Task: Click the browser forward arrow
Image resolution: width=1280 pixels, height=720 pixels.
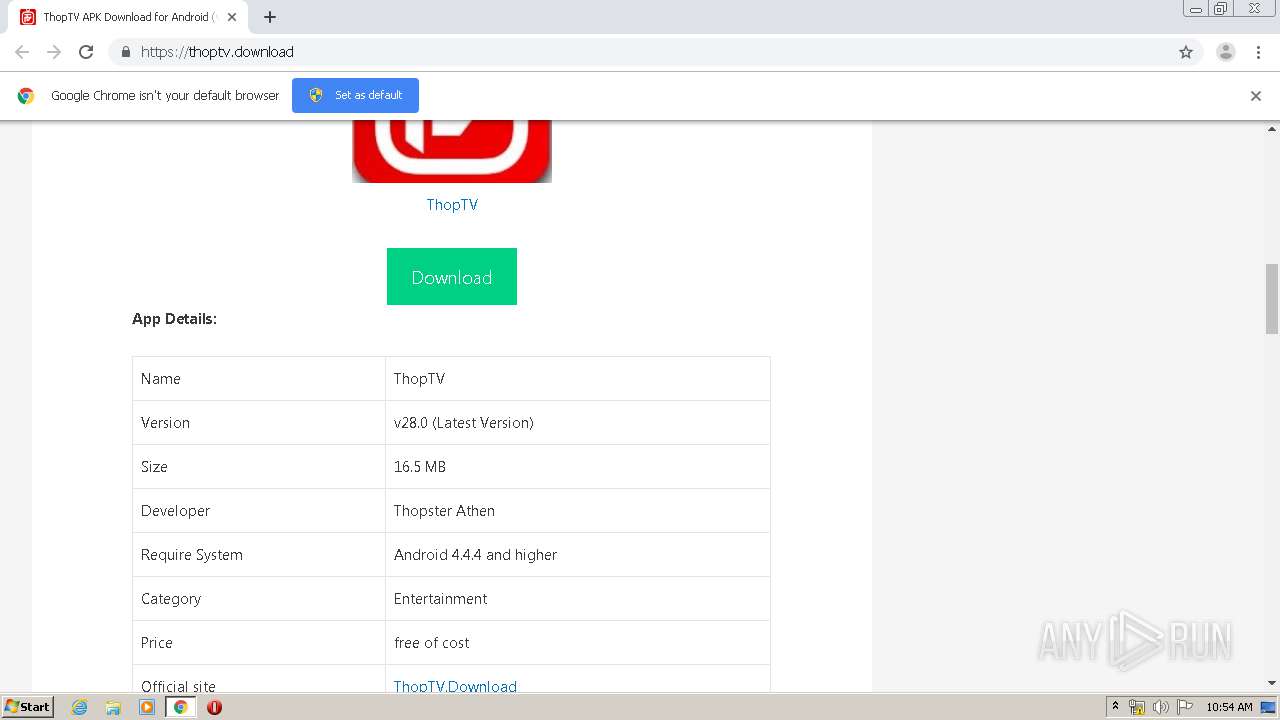Action: tap(54, 52)
